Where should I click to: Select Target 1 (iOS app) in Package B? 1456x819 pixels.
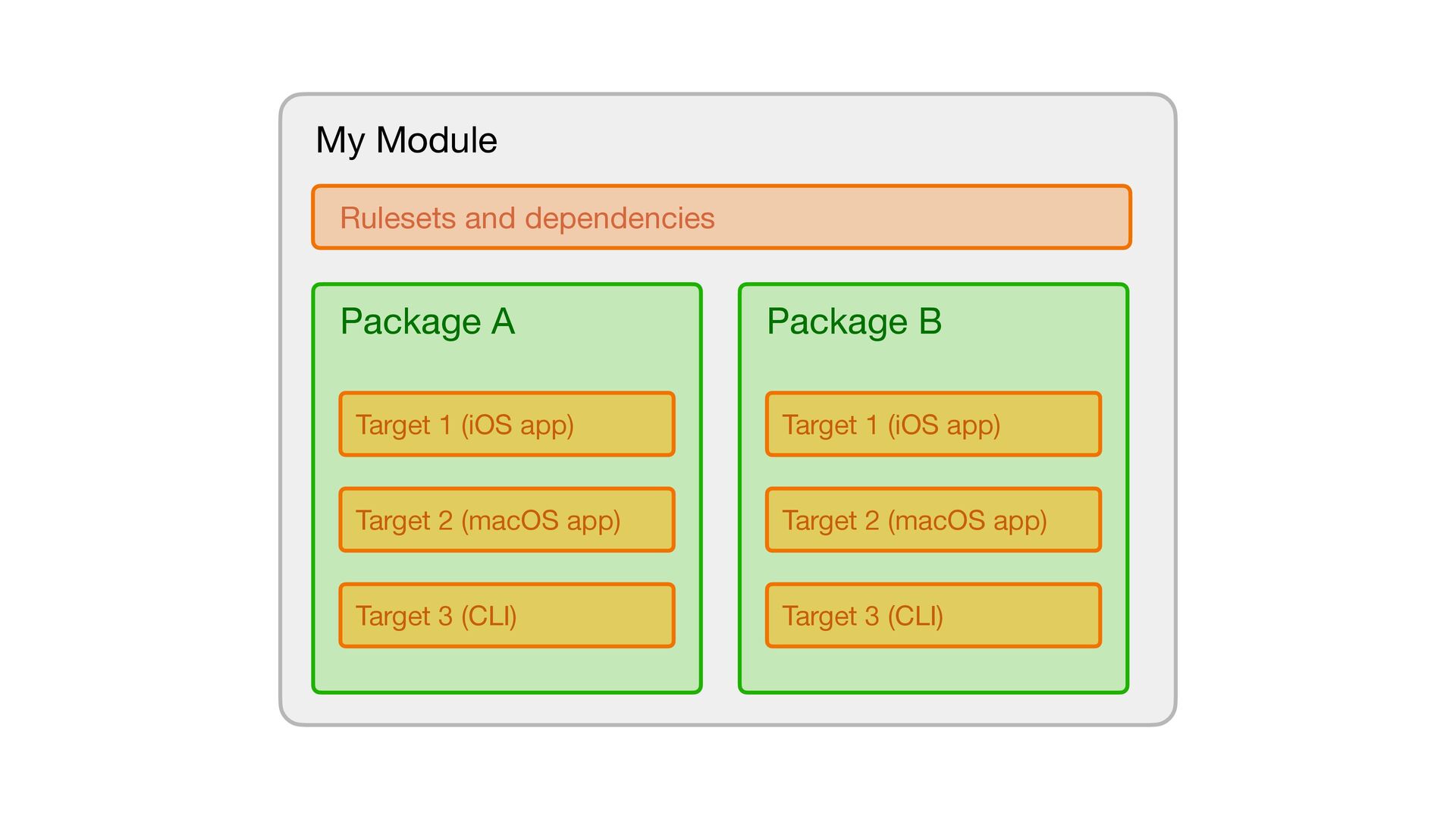(x=933, y=425)
